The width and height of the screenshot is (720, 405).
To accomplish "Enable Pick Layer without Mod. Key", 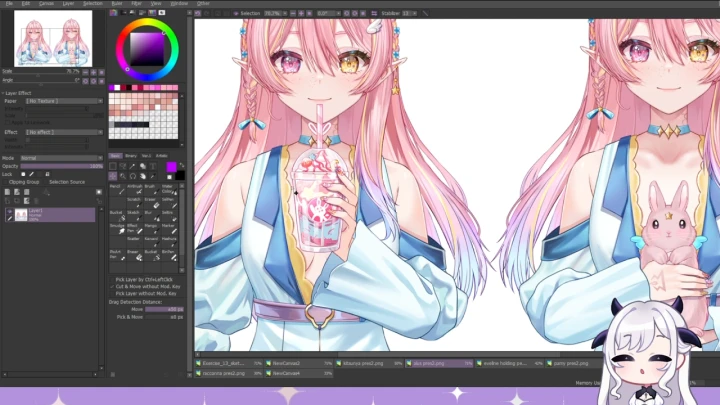I will [x=143, y=293].
